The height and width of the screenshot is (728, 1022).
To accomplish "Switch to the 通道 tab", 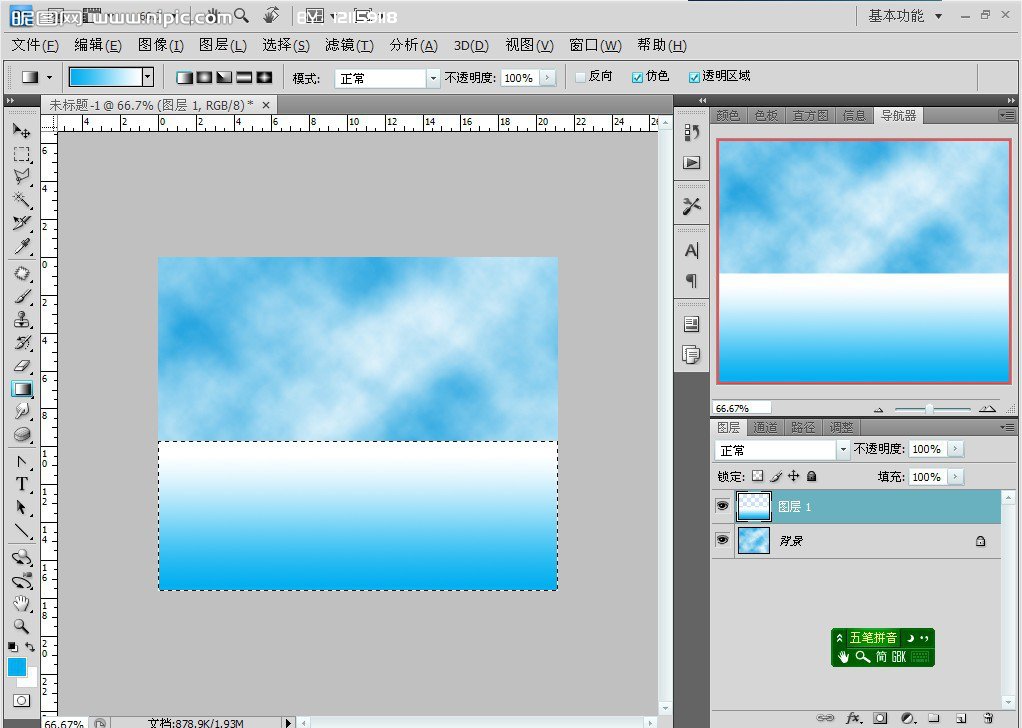I will pos(765,428).
